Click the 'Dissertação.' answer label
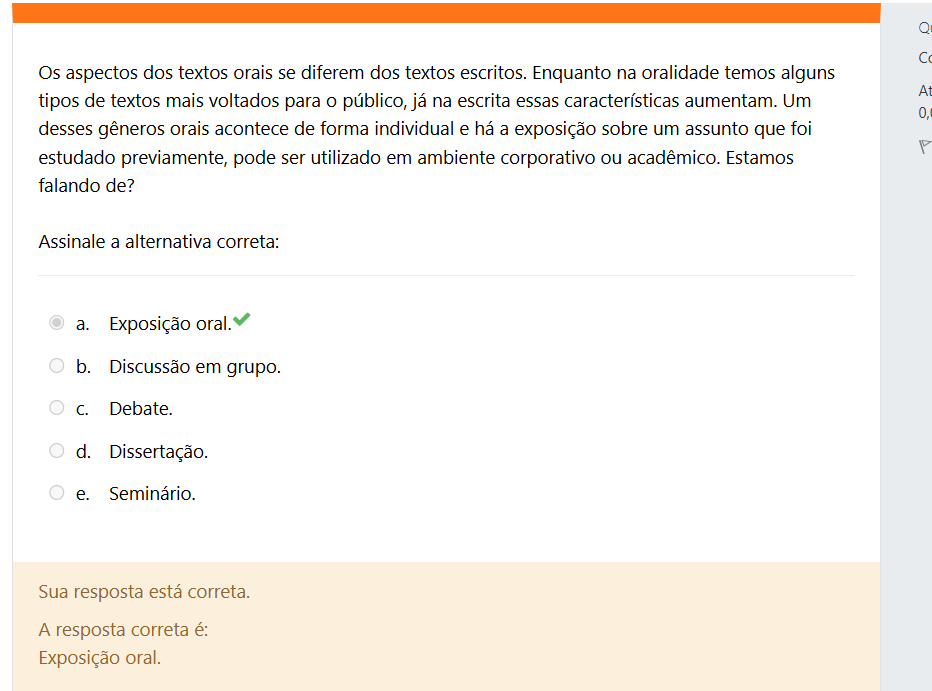 coord(158,452)
